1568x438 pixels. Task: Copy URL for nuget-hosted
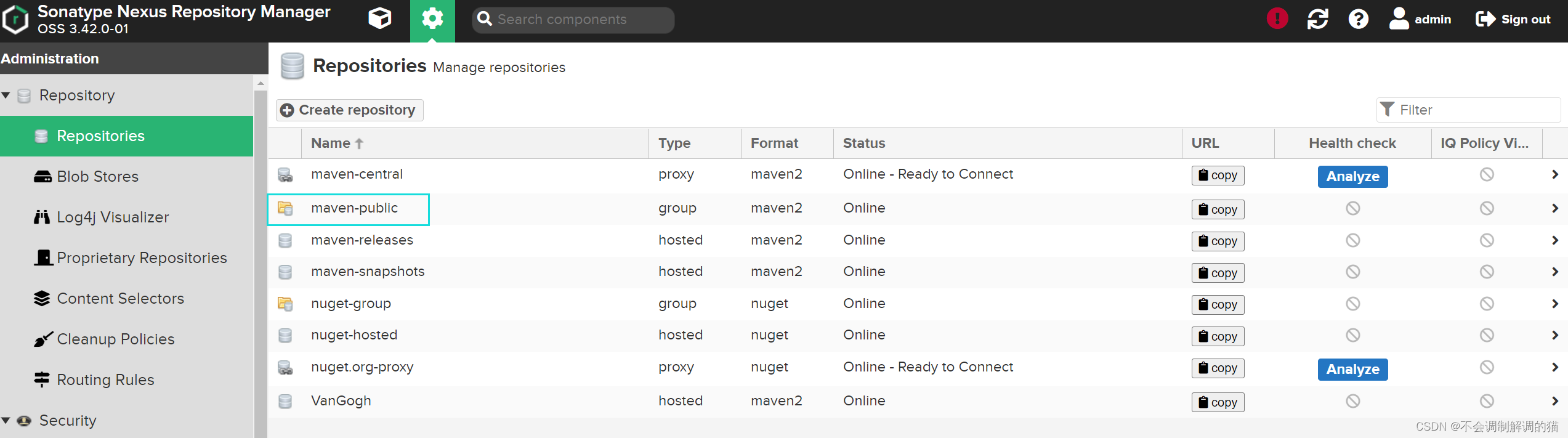tap(1218, 336)
